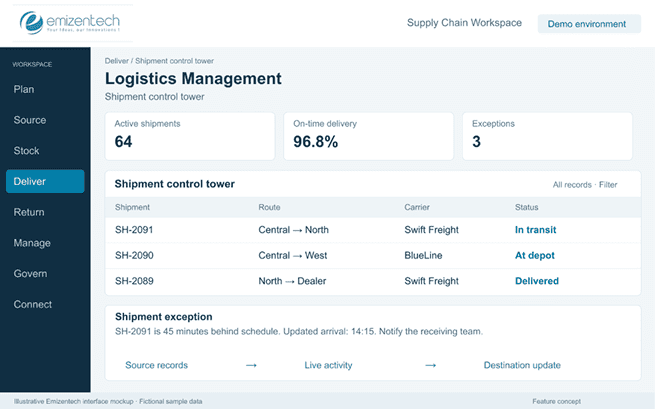This screenshot has height=409, width=655.
Task: Click the All records · Filter control
Action: tap(585, 185)
